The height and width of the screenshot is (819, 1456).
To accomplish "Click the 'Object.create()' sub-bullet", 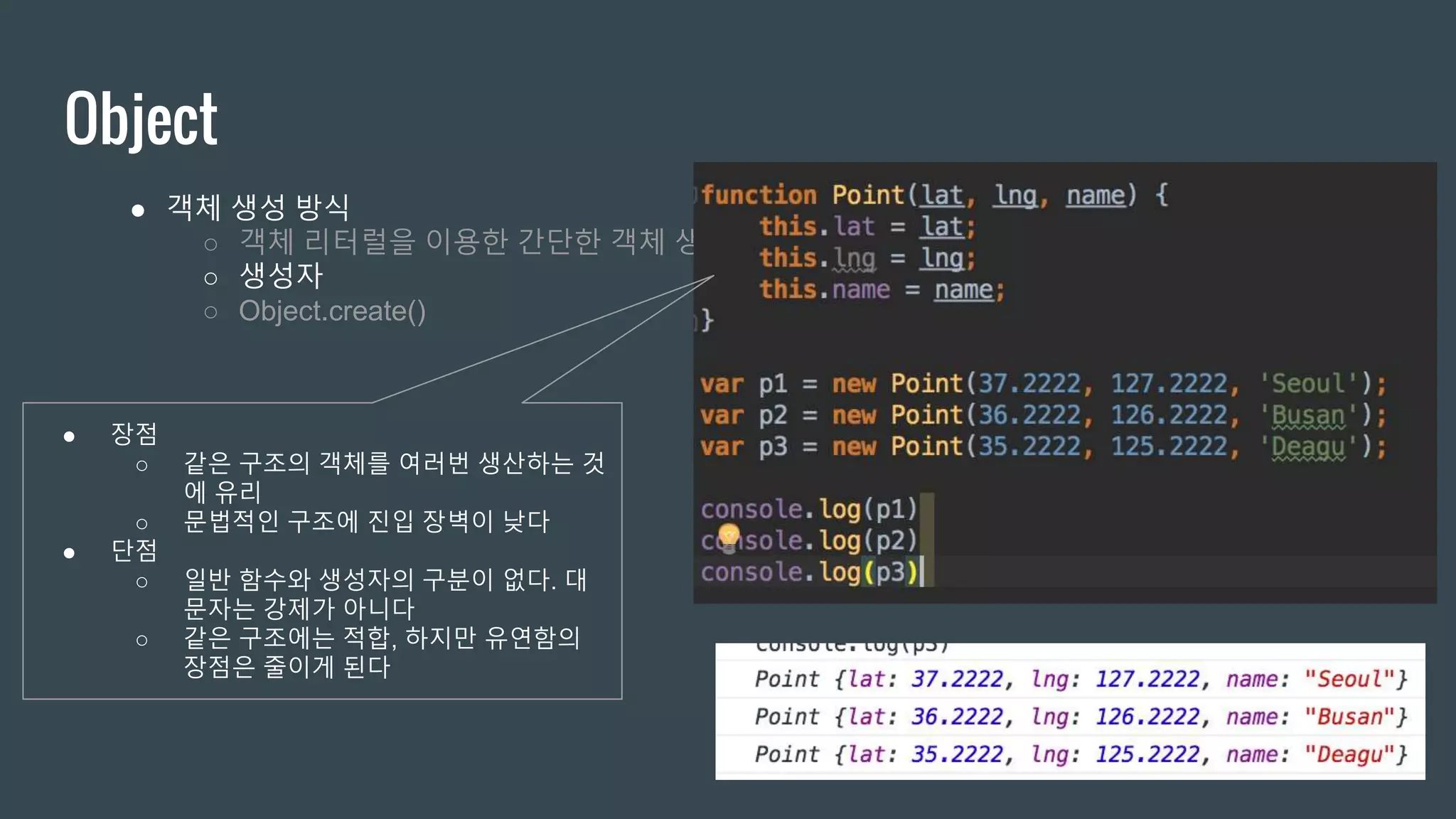I will [x=332, y=311].
